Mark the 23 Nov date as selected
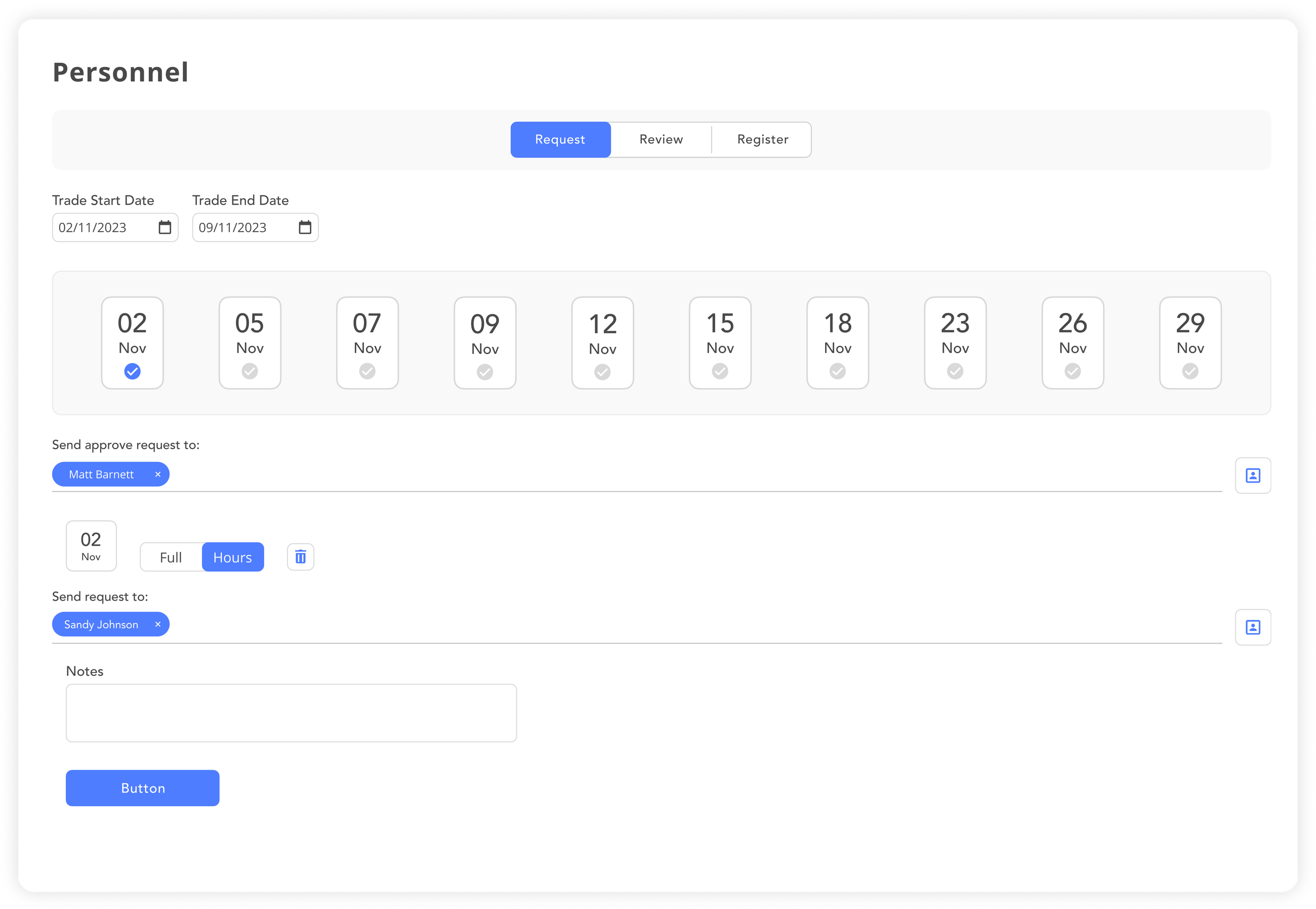Viewport: 1316px width, 909px height. click(x=955, y=342)
